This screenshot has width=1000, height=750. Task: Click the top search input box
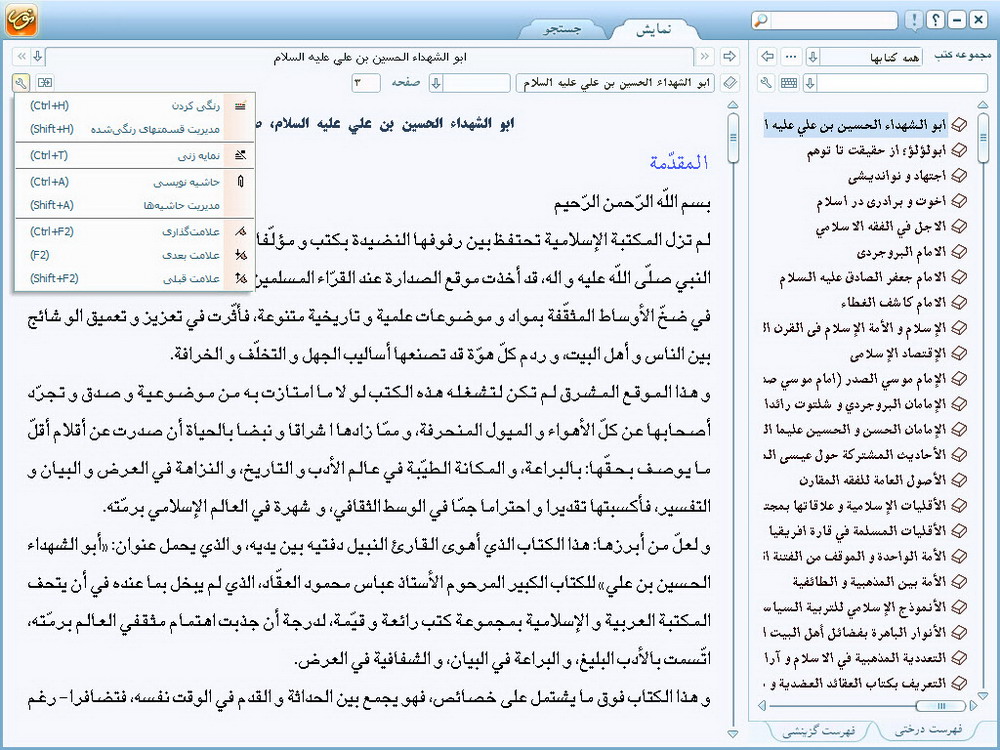[834, 20]
